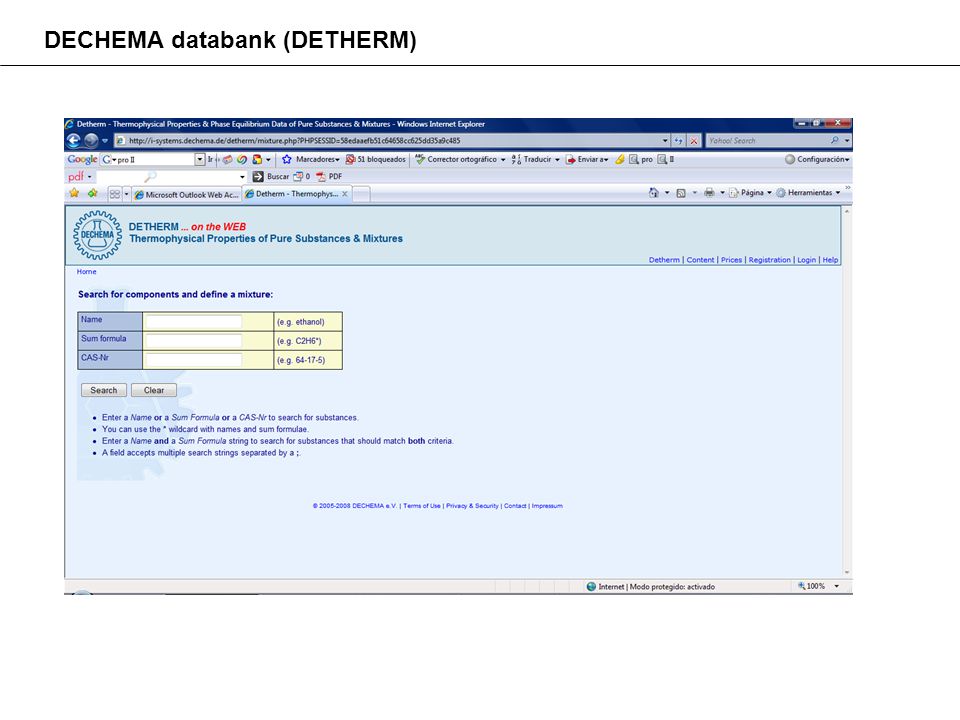Open the tab list dropdown arrow
Viewport: 960px width, 720px height.
click(x=127, y=194)
